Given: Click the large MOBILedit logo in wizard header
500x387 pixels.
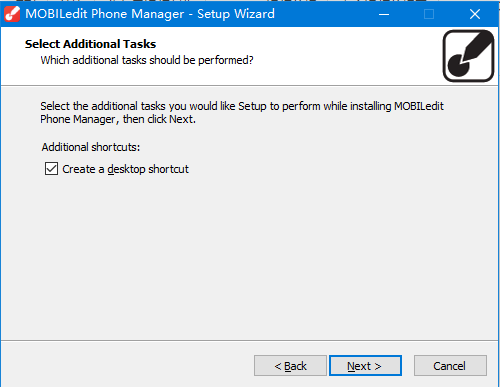Looking at the screenshot, I should coord(468,56).
